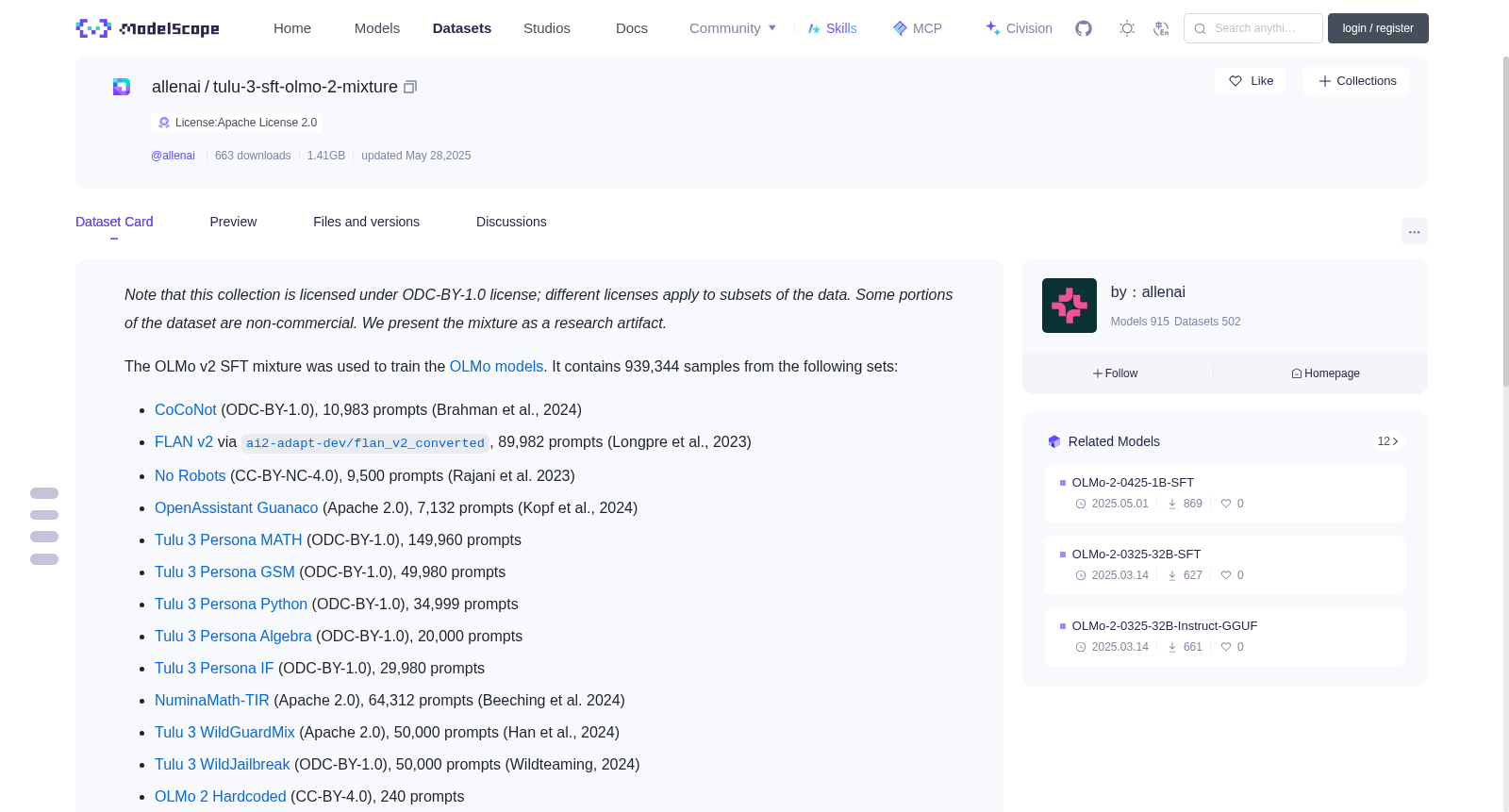
Task: Click the ModelScope logo
Action: [148, 28]
